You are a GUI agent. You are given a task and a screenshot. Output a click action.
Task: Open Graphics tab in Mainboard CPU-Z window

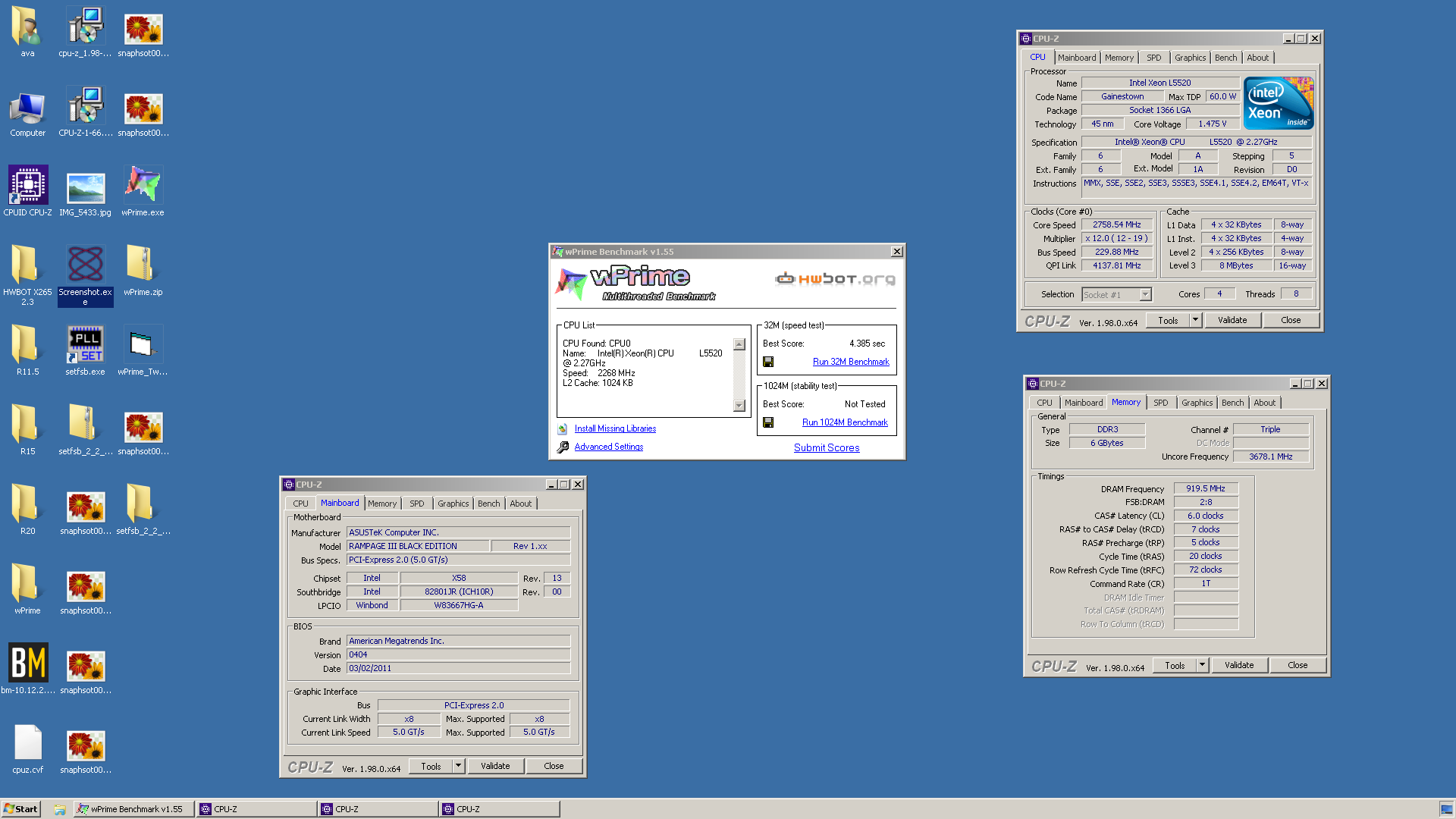[453, 504]
